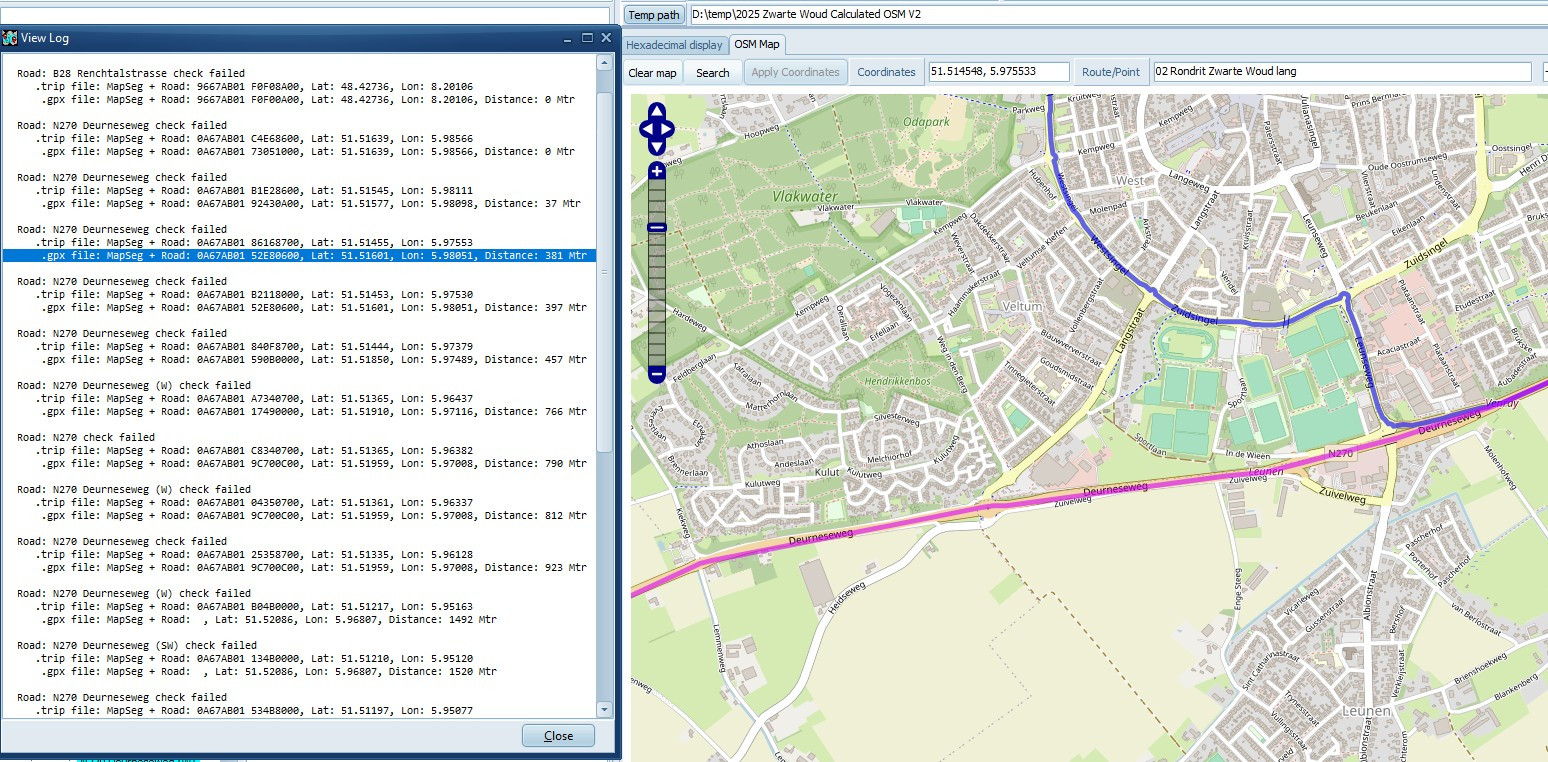Screen dimensions: 1548x762
Task: Pan the OSM map north with the up arrow
Action: pyautogui.click(x=657, y=110)
